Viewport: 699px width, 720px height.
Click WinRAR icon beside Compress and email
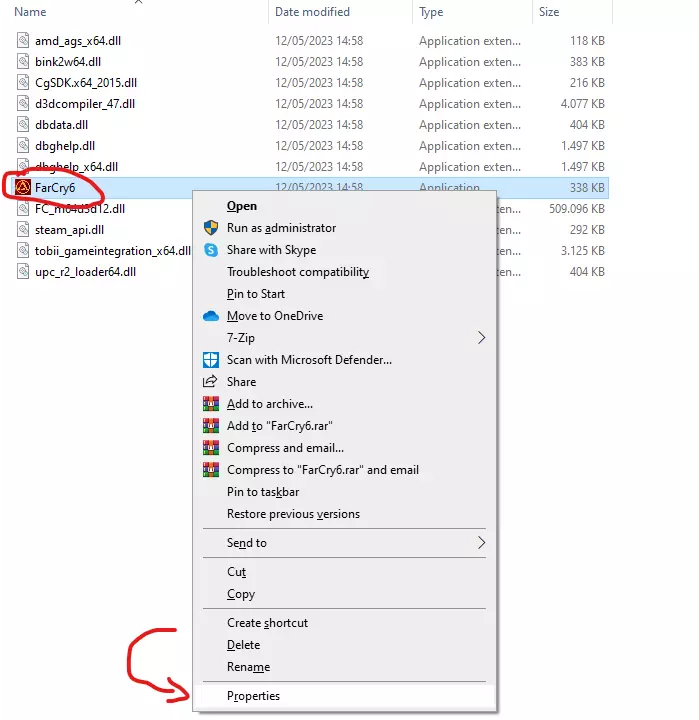pos(211,448)
